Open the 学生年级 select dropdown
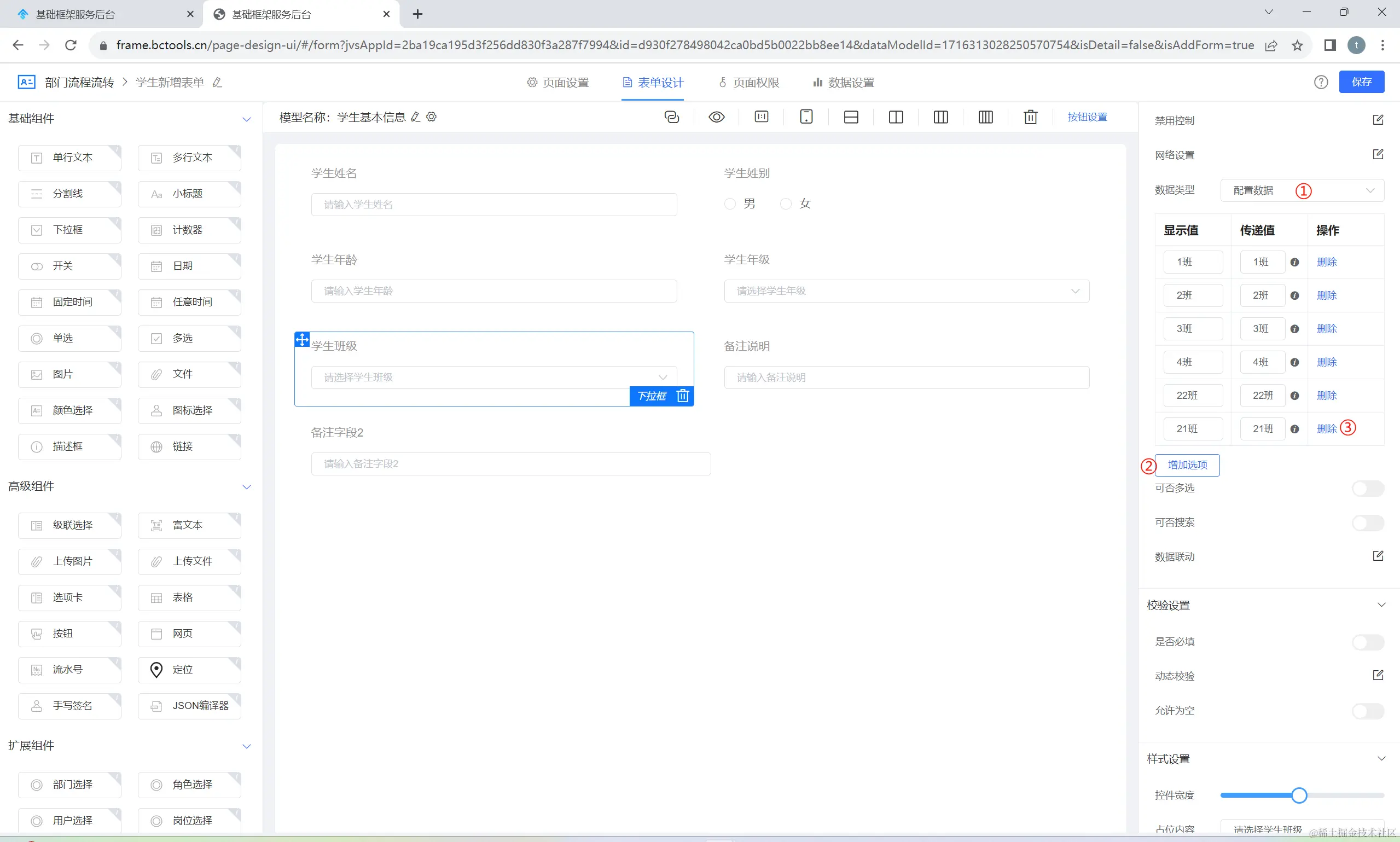 [906, 291]
